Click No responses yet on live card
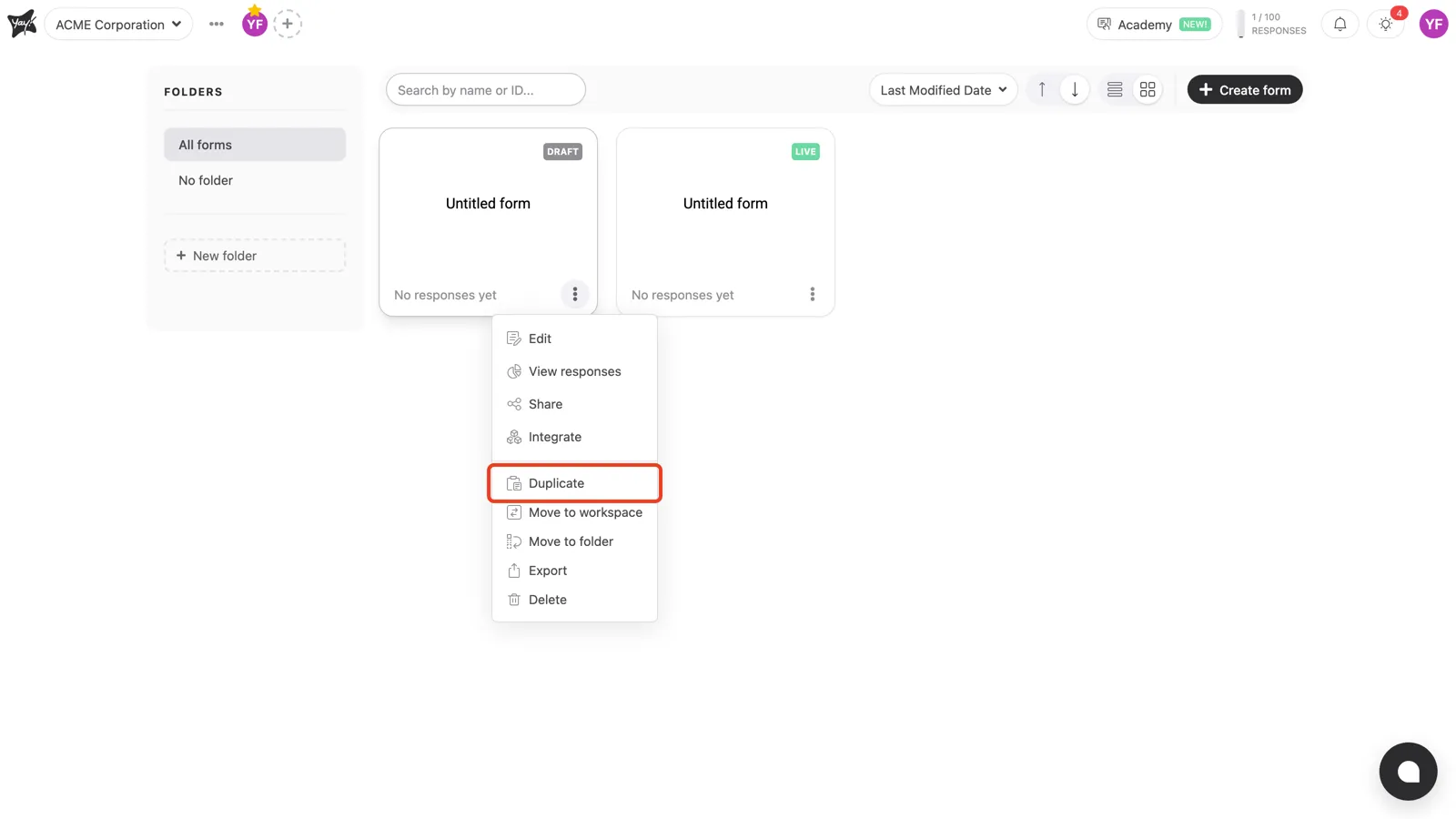The image size is (1456, 819). tap(682, 295)
